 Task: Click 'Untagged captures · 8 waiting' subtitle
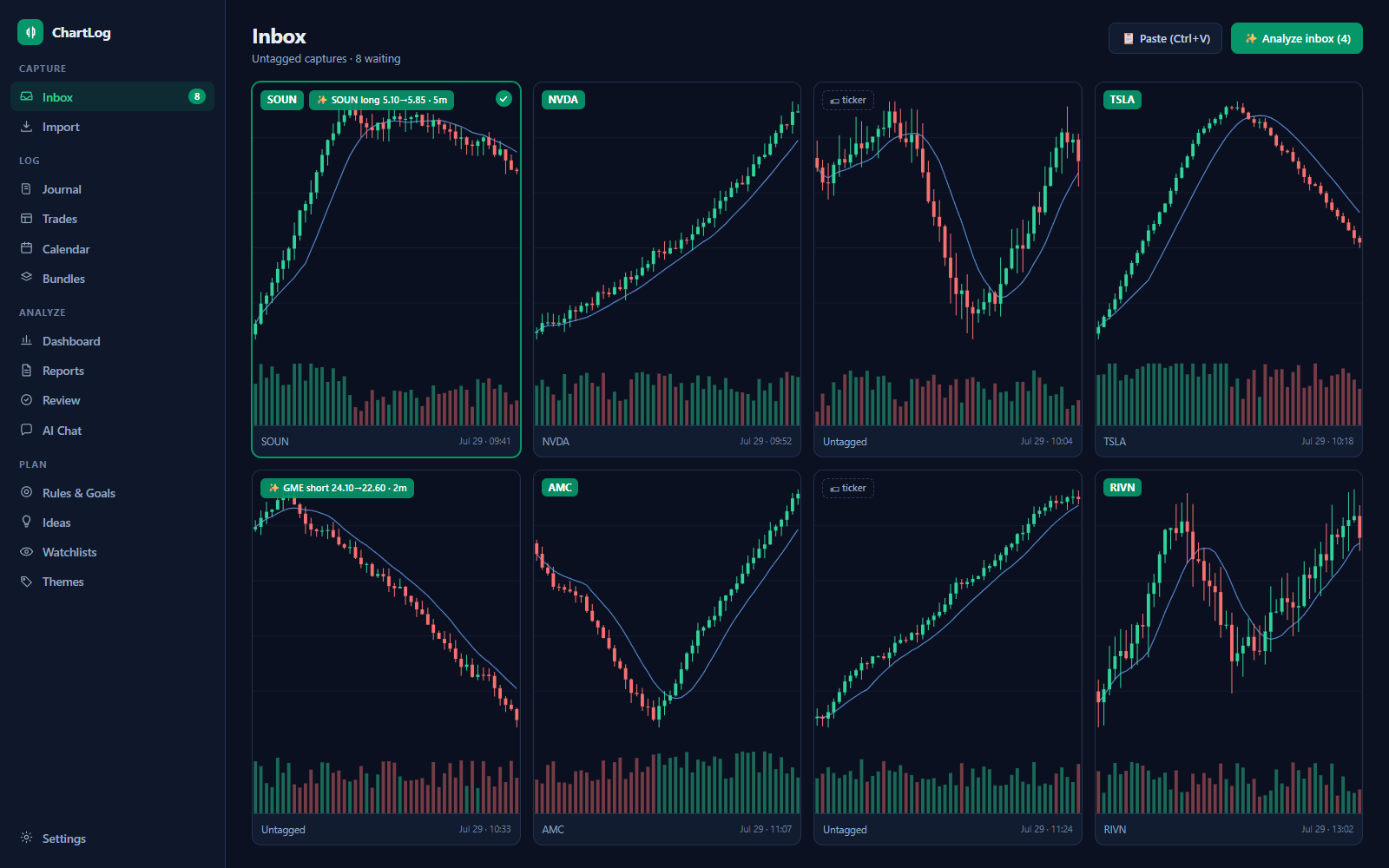tap(326, 59)
